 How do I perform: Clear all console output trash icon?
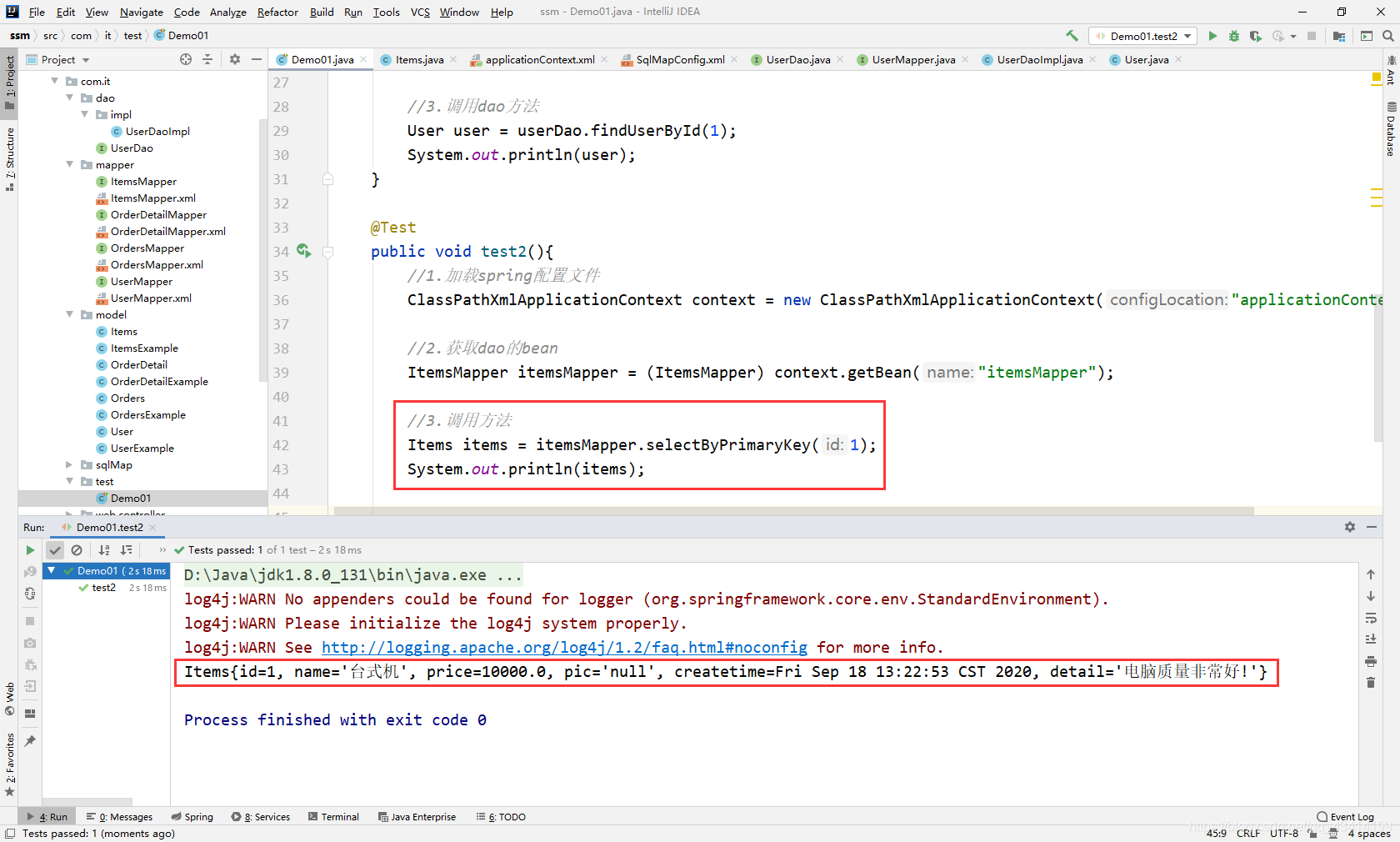point(1371,683)
